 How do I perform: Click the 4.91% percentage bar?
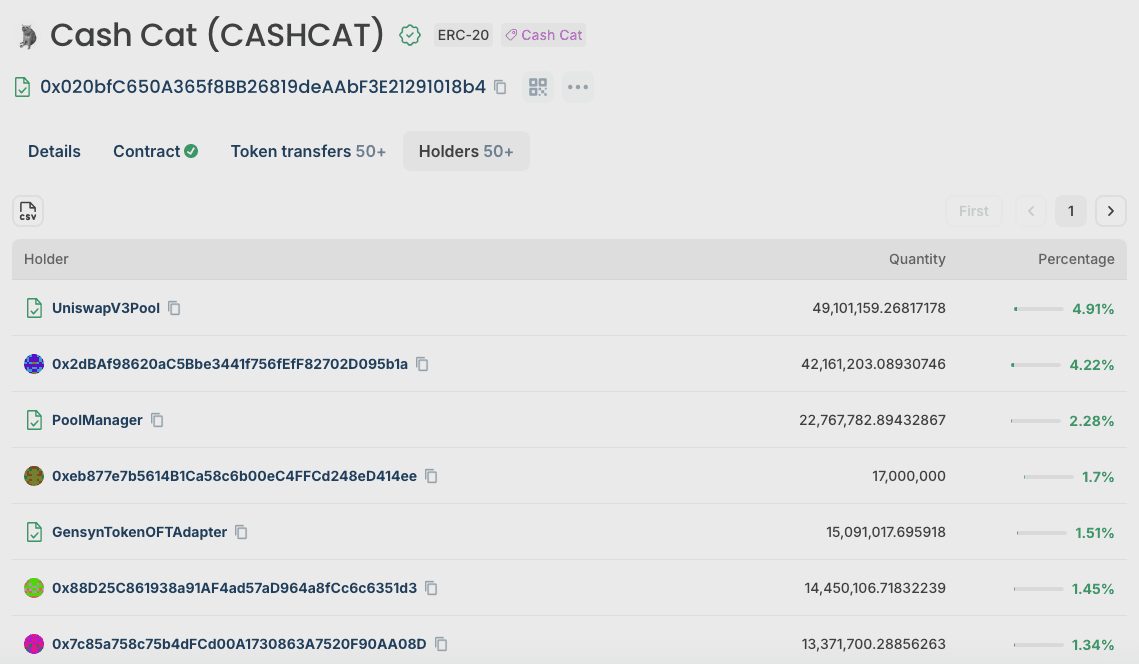[x=1039, y=309]
